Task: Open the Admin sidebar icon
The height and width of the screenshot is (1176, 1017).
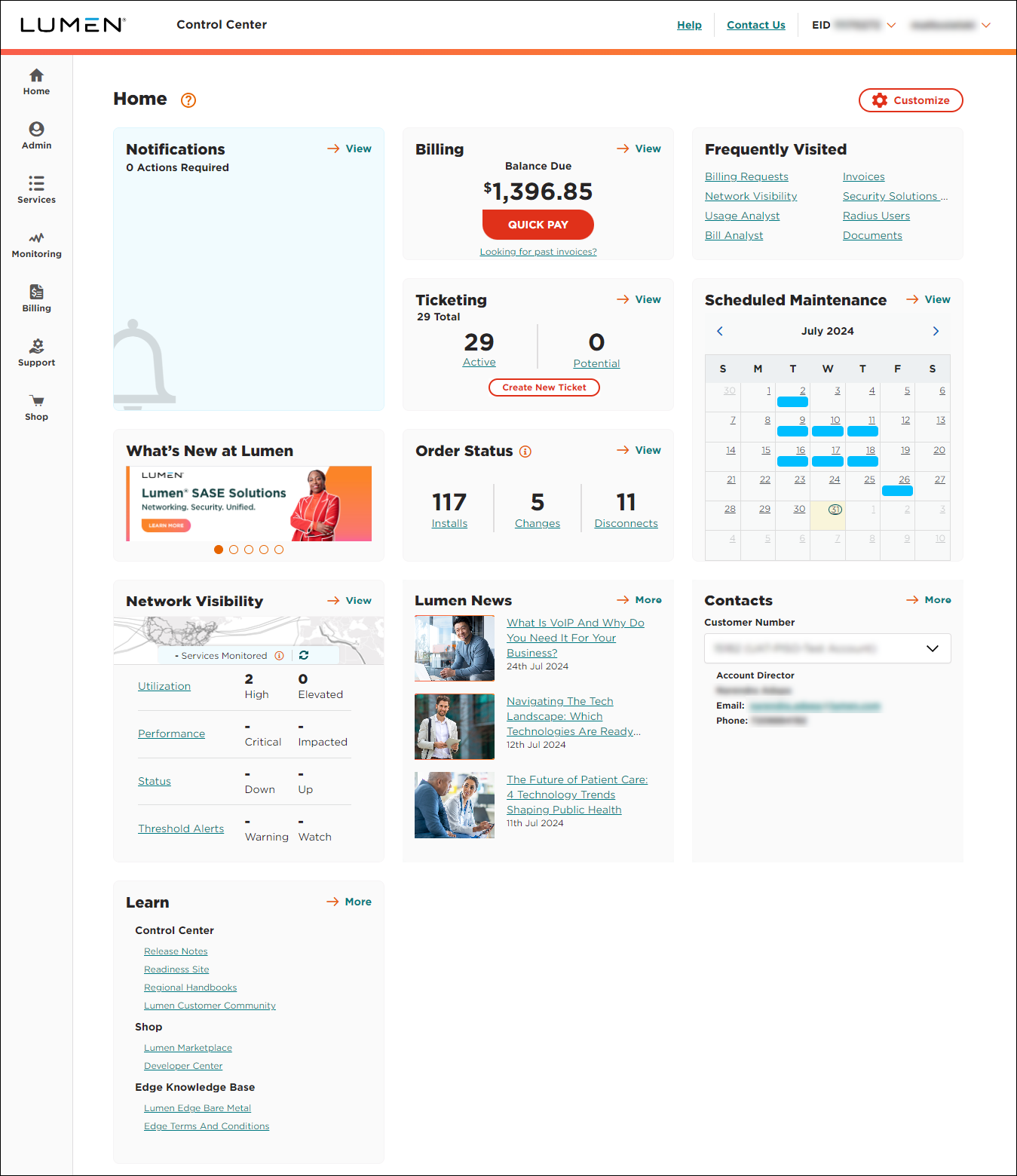Action: click(x=36, y=136)
